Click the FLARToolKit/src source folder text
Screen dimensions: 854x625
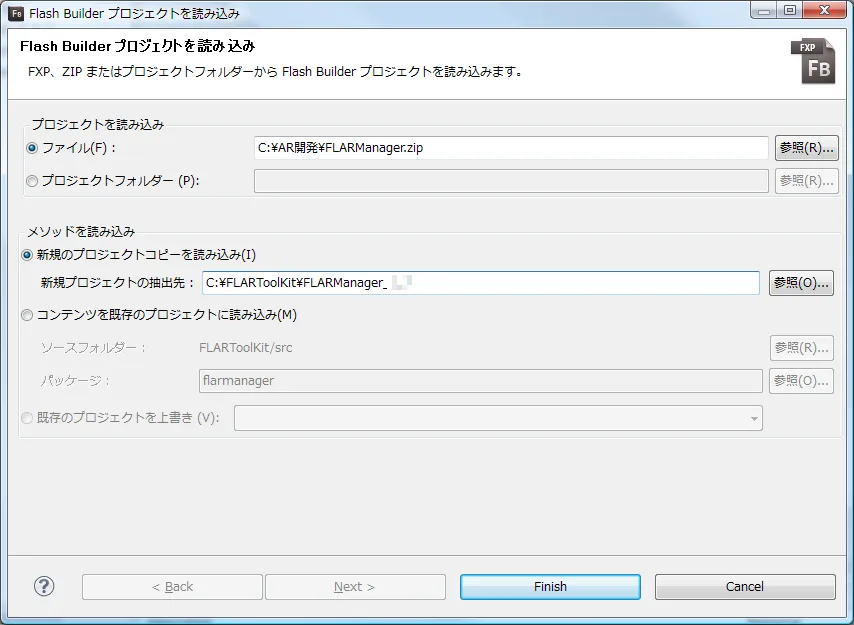246,347
